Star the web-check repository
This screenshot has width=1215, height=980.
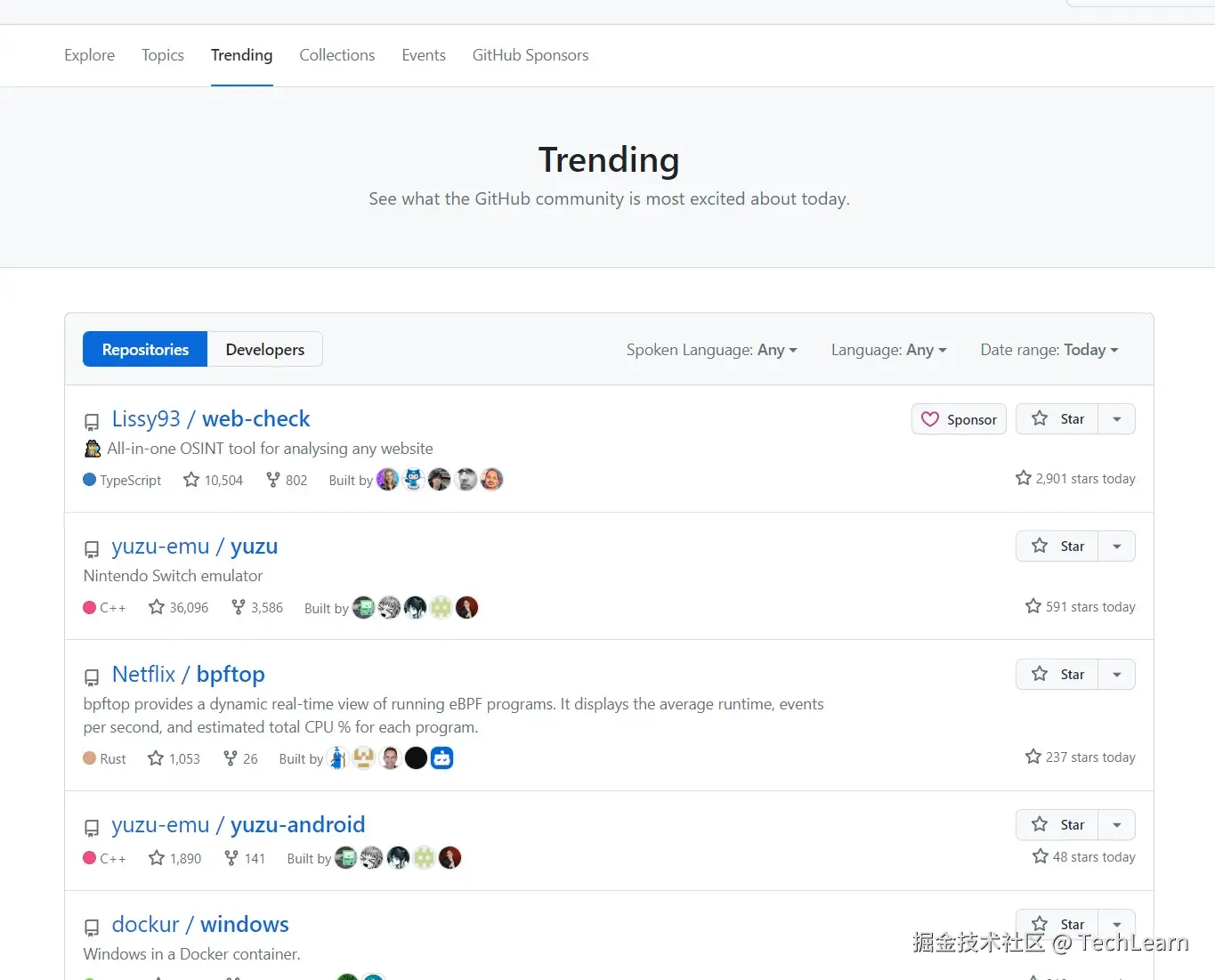pyautogui.click(x=1057, y=419)
